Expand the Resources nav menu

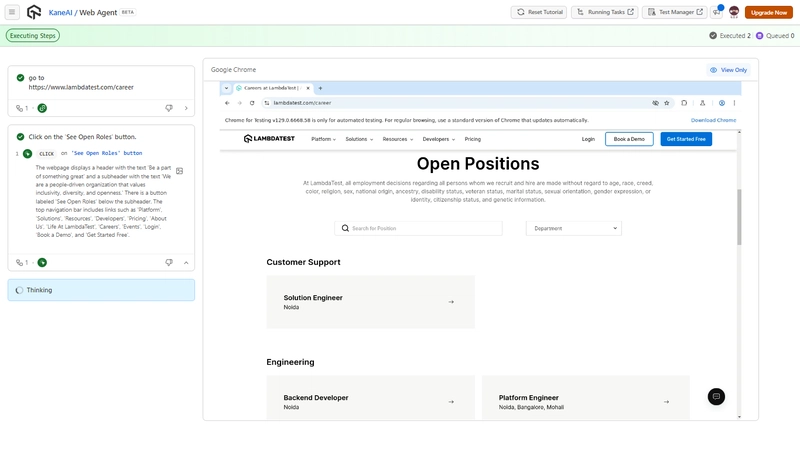click(x=398, y=139)
